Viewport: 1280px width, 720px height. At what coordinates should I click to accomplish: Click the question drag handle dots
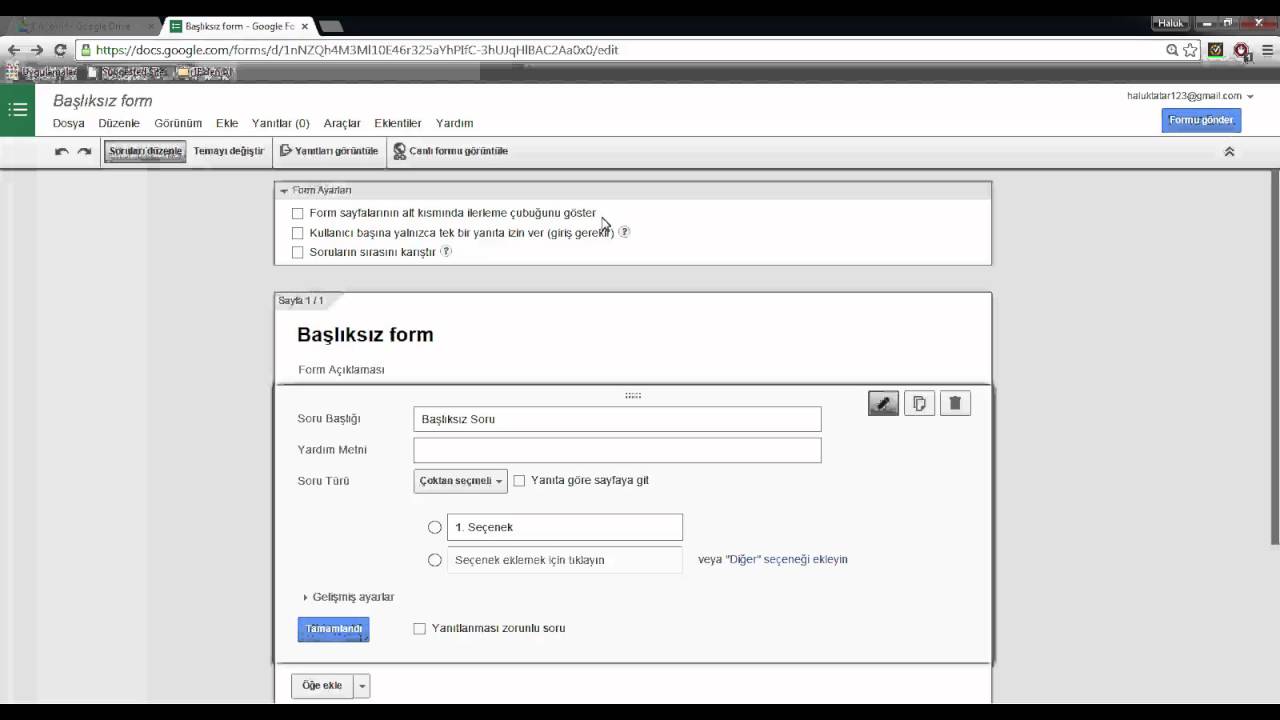tap(633, 395)
